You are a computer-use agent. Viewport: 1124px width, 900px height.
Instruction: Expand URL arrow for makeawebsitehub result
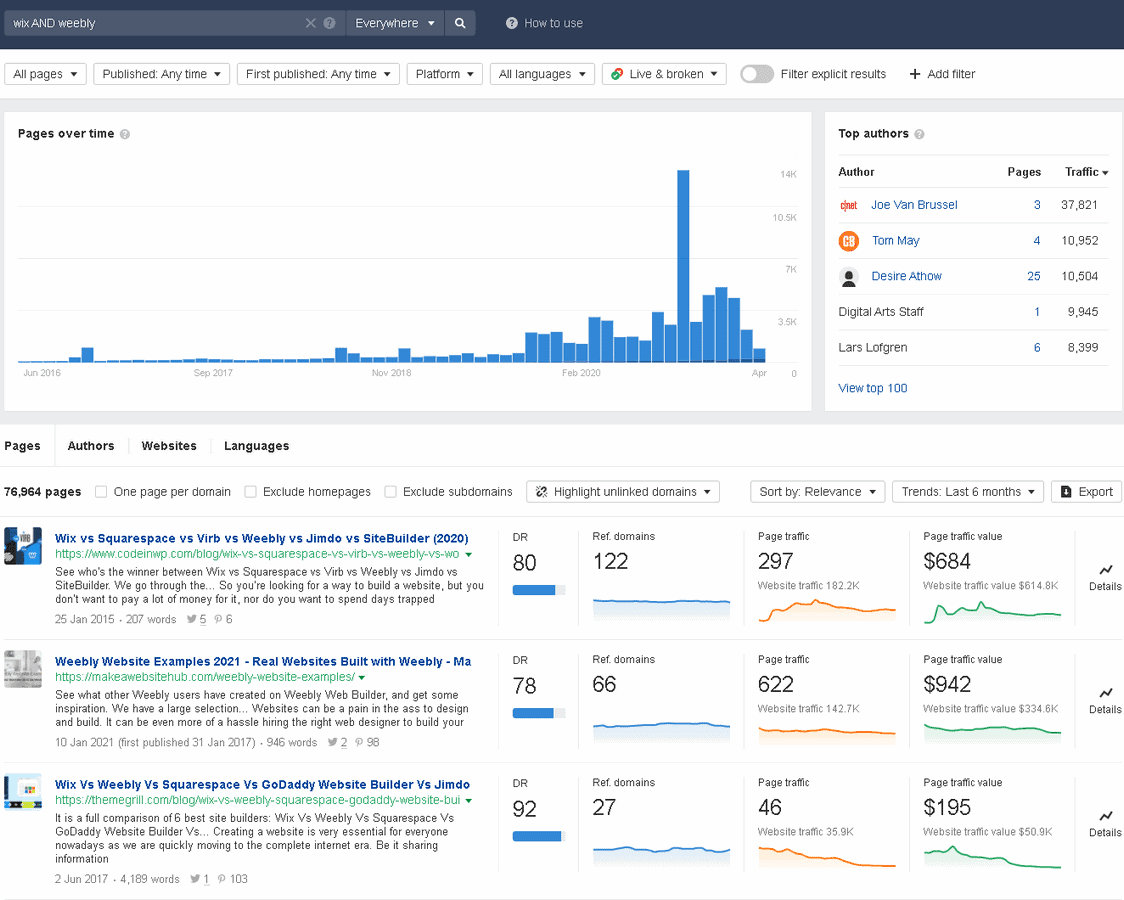[362, 678]
